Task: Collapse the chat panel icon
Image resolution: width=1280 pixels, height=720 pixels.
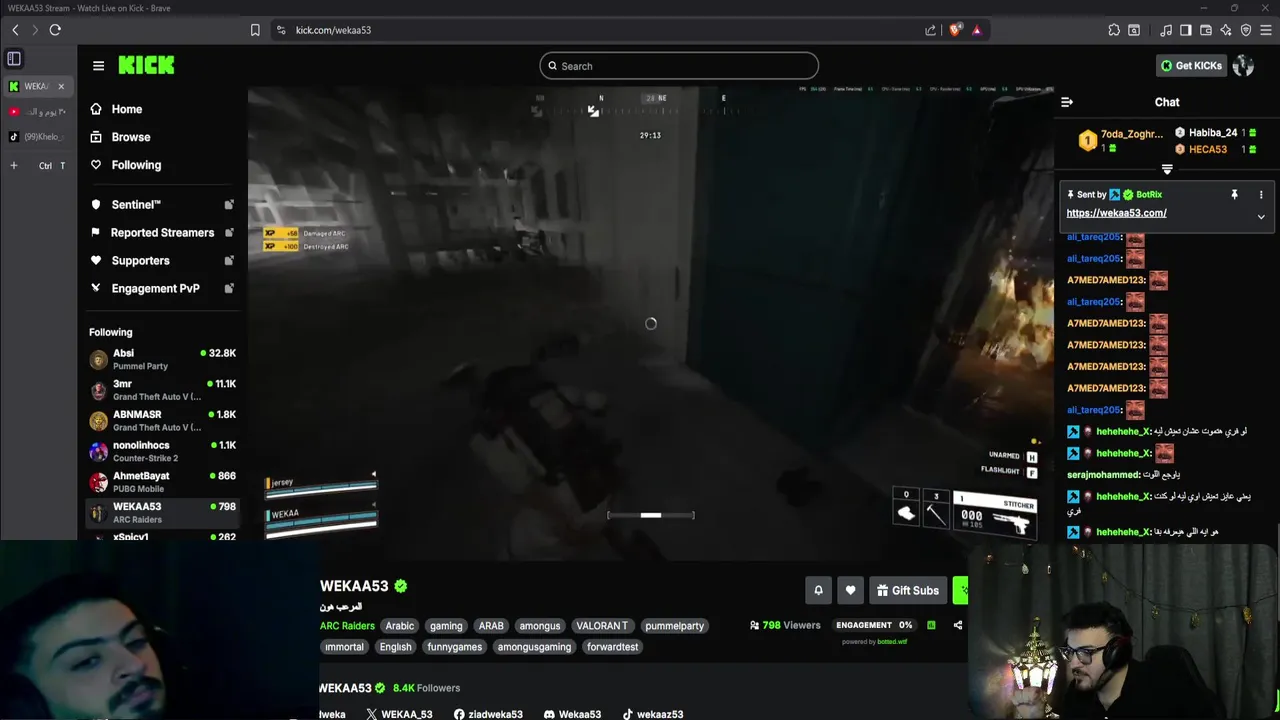Action: pyautogui.click(x=1067, y=102)
